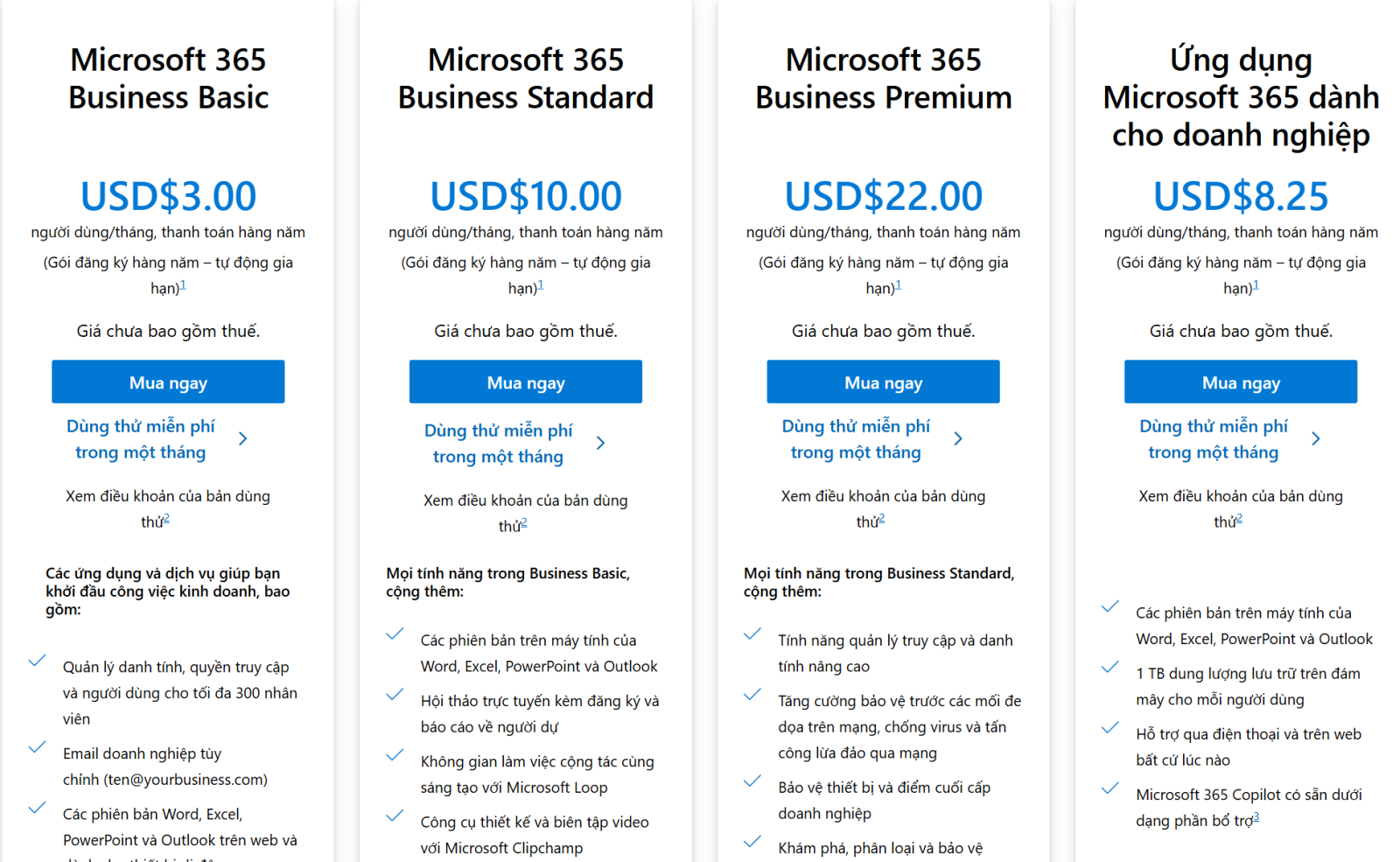Click chevron arrow beside Business Premium free trial
This screenshot has height=862, width=1400.
(959, 439)
